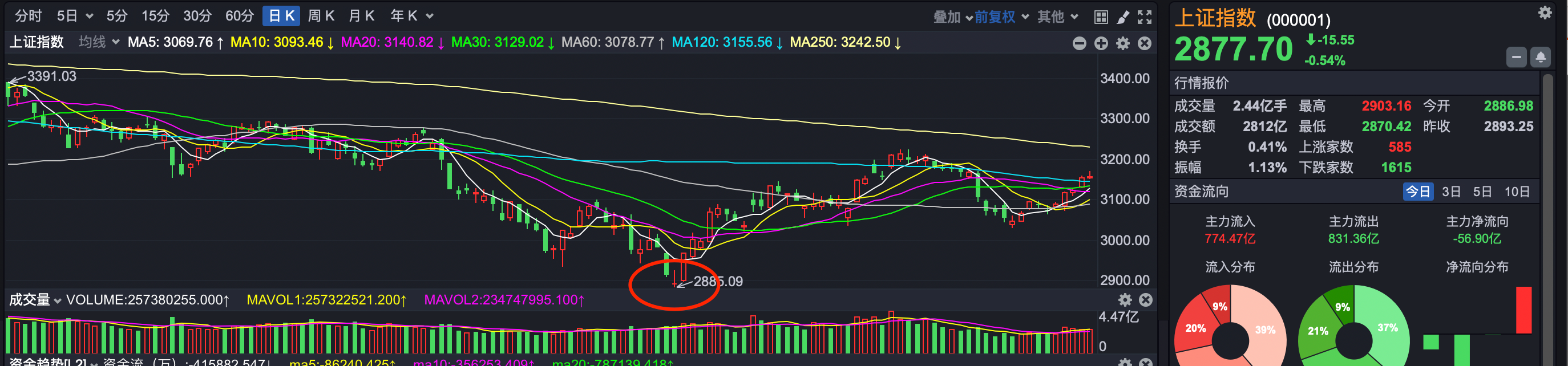The width and height of the screenshot is (1568, 366).
Task: Open the 前复权 adjustment dropdown
Action: pos(1001,17)
